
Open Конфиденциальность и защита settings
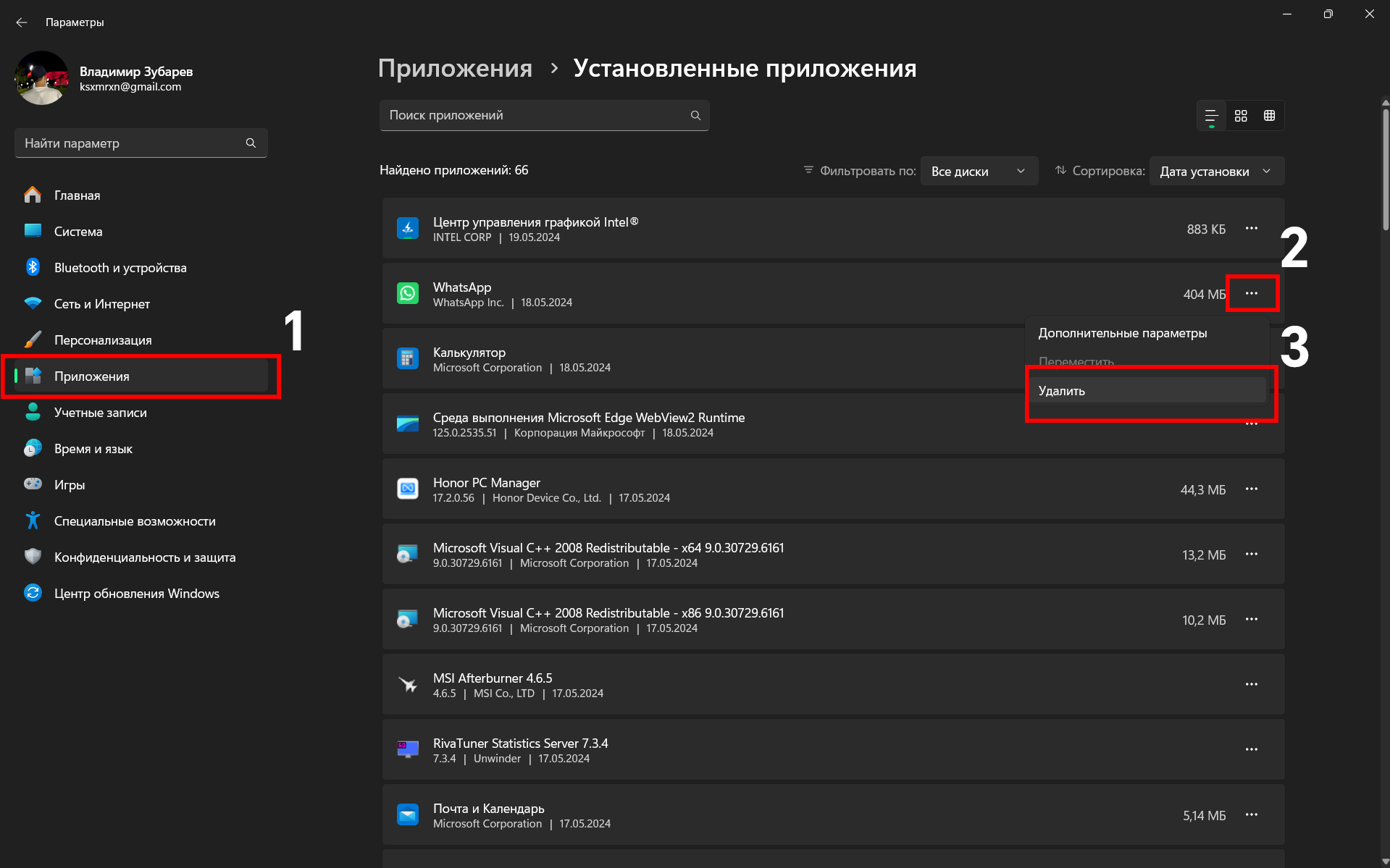click(141, 557)
